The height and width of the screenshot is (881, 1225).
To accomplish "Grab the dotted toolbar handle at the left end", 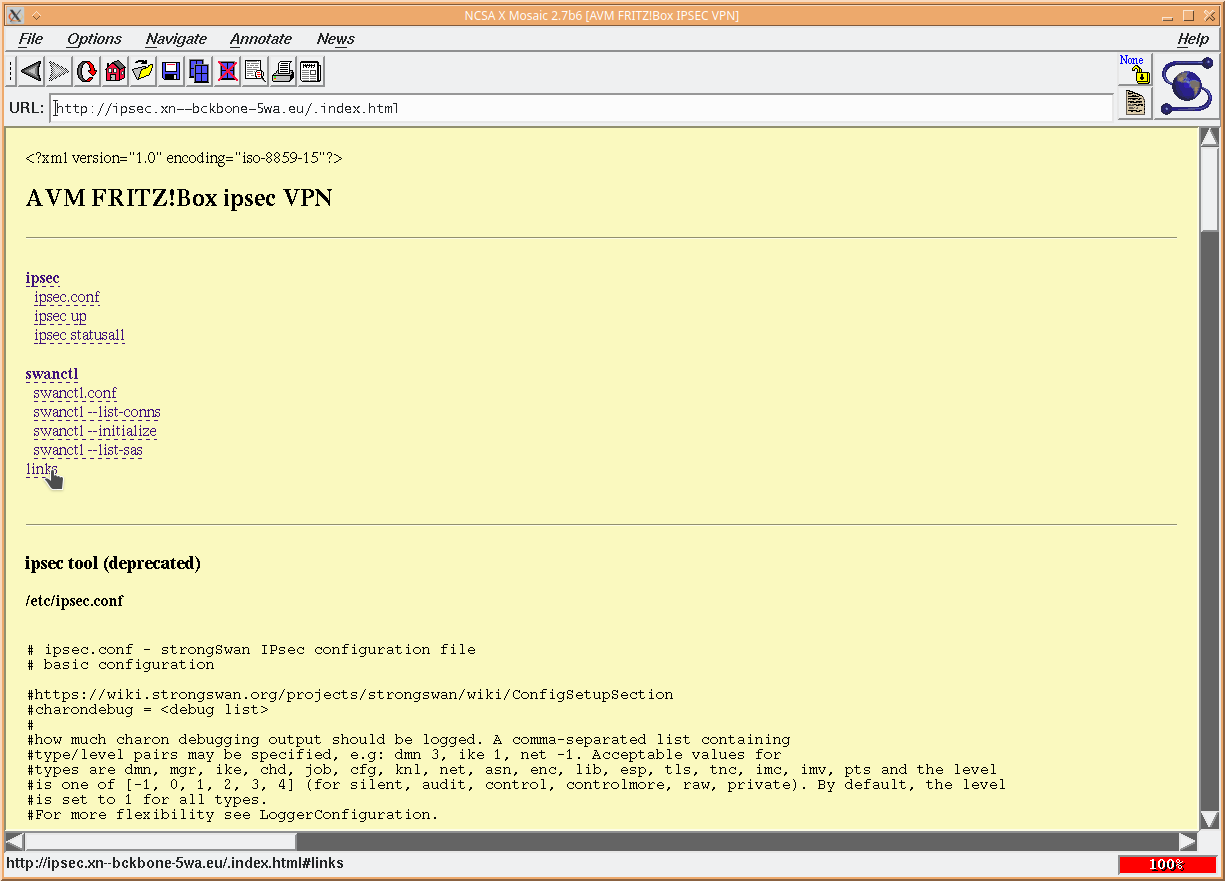I will (x=12, y=71).
